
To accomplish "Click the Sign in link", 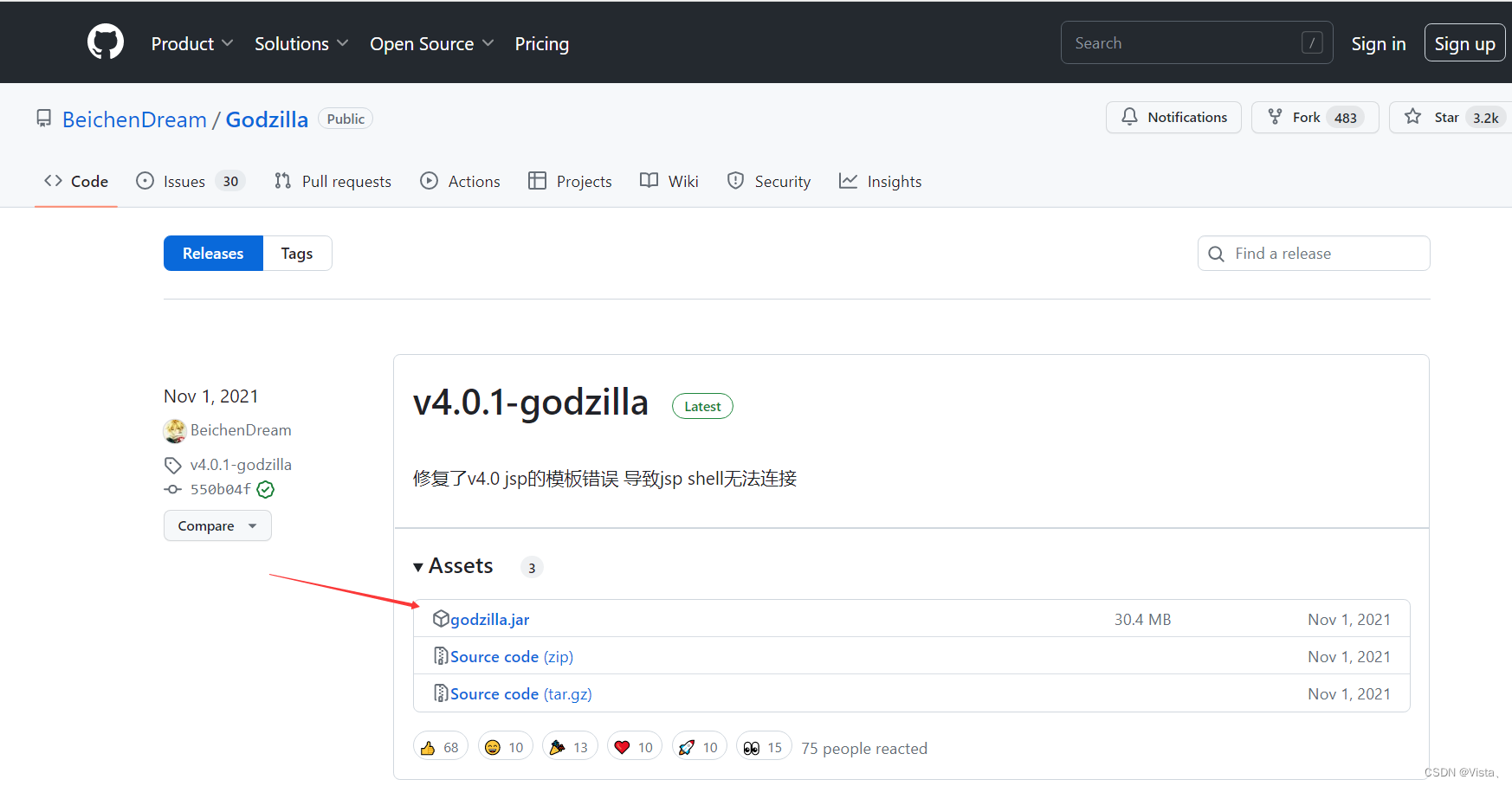I will [1378, 43].
